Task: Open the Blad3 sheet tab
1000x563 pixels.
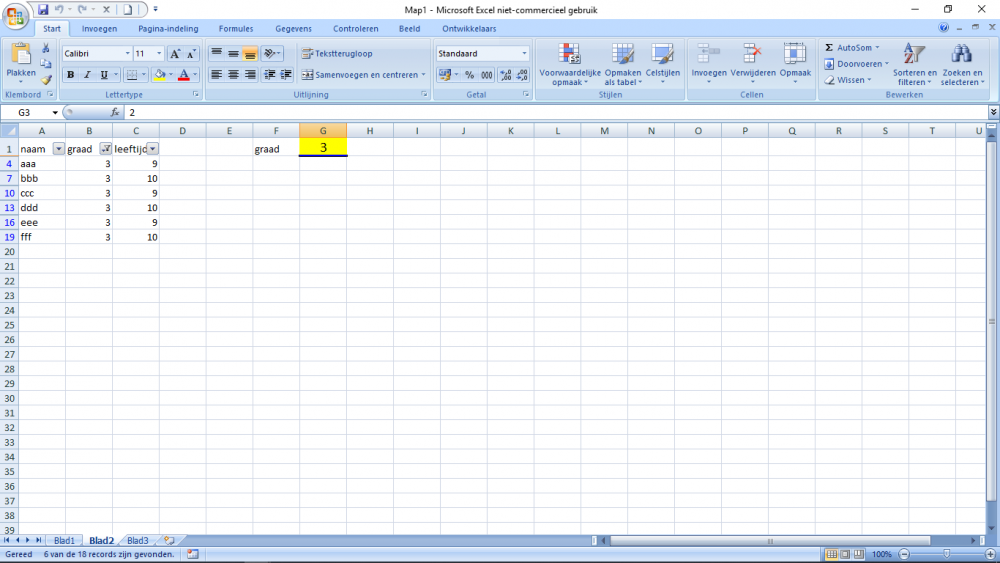Action: tap(138, 540)
